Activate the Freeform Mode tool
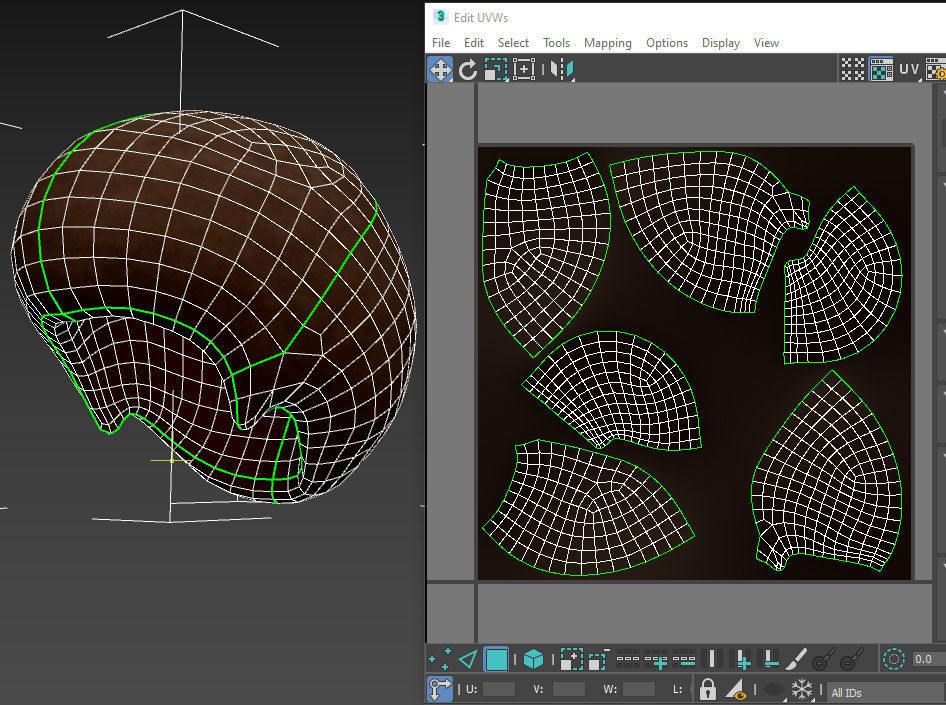Viewport: 946px width, 705px height. [x=524, y=69]
